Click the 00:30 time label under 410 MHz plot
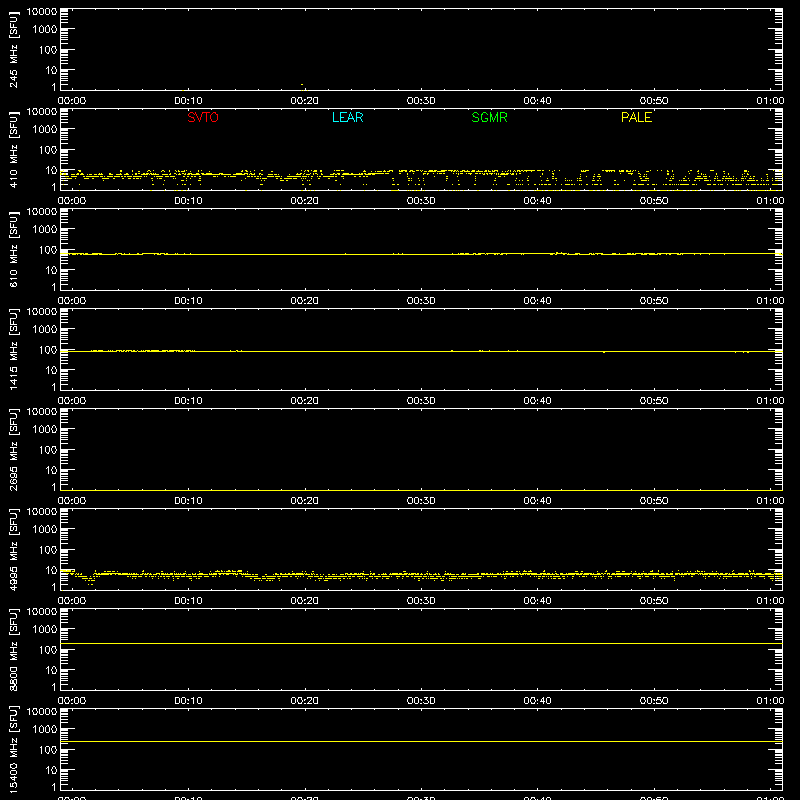 tap(421, 201)
